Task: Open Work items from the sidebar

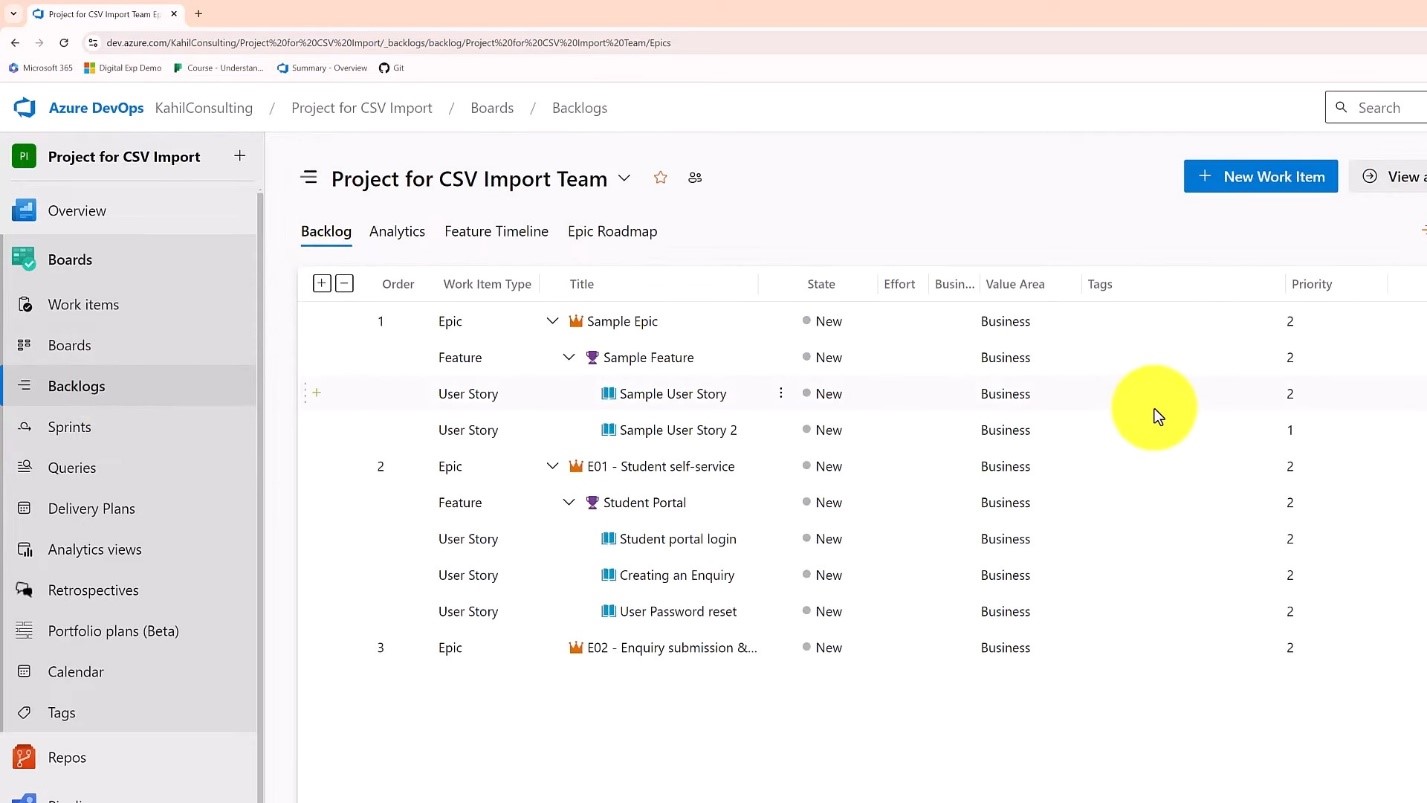Action: tap(85, 304)
